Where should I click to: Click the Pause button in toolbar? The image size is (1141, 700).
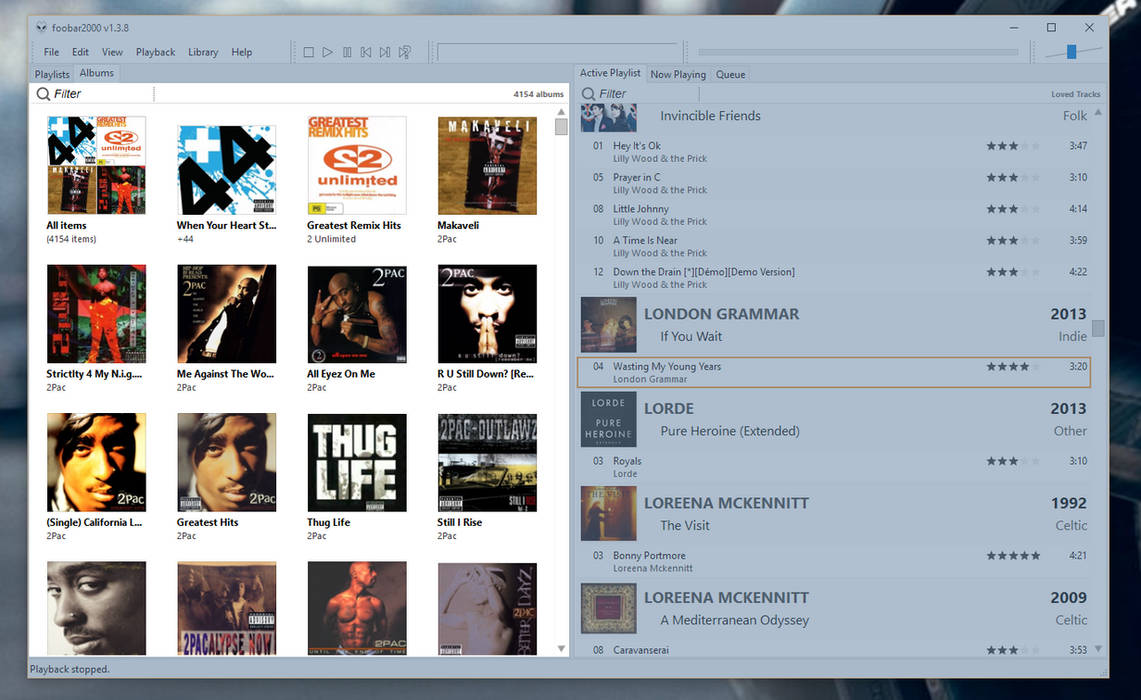347,52
